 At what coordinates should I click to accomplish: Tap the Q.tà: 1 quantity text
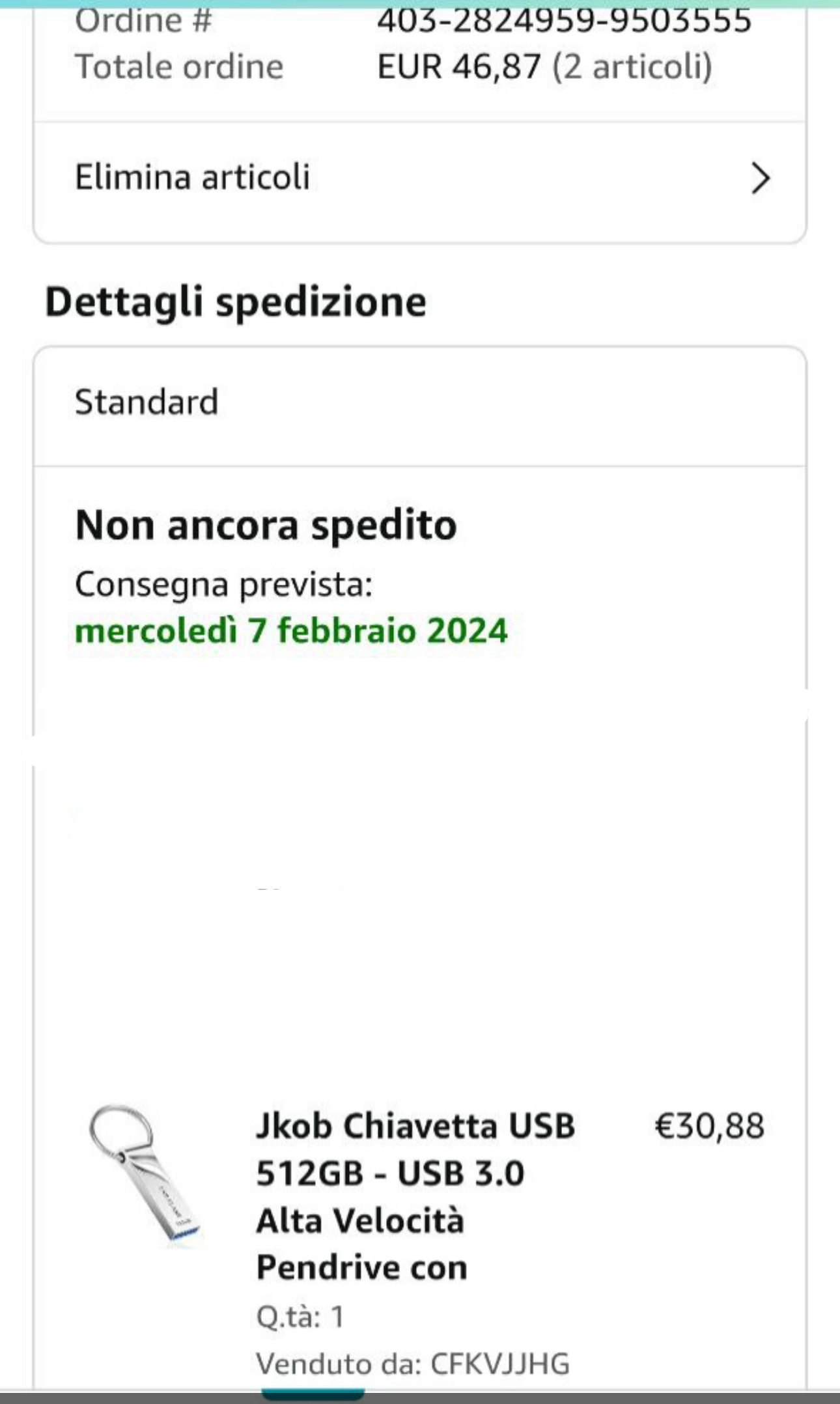(300, 1316)
